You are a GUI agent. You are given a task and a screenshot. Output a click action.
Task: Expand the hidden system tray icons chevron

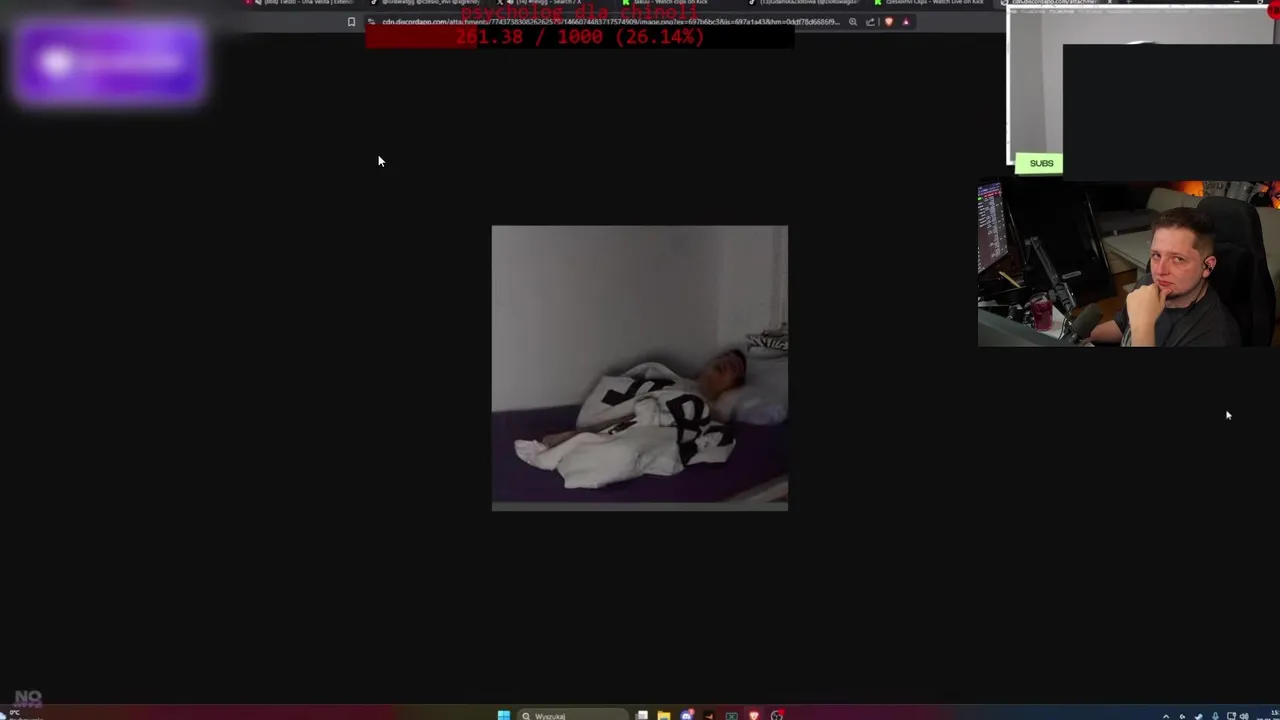[x=1166, y=716]
